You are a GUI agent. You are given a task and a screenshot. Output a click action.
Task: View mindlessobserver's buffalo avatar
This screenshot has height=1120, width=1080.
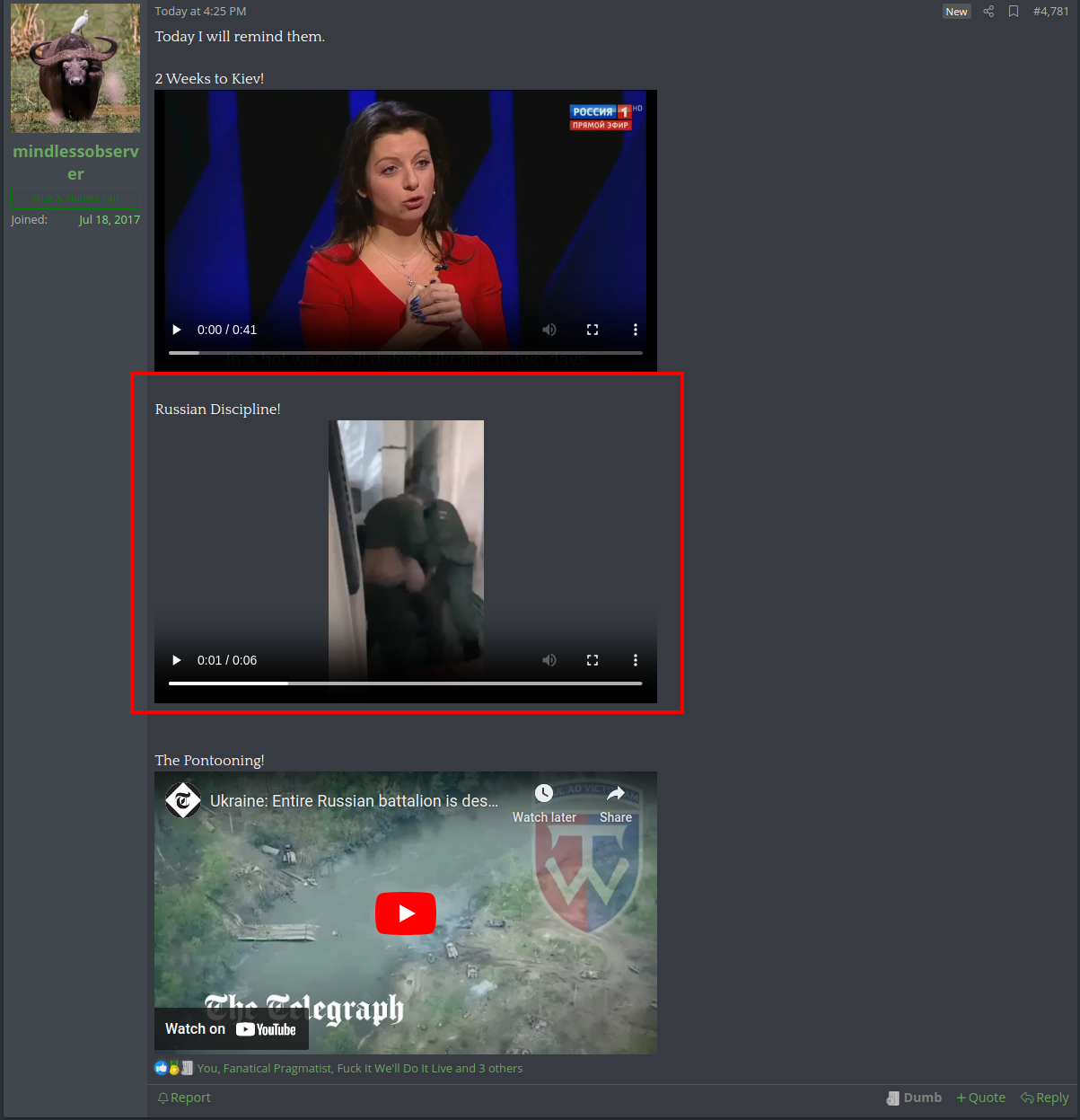coord(75,67)
